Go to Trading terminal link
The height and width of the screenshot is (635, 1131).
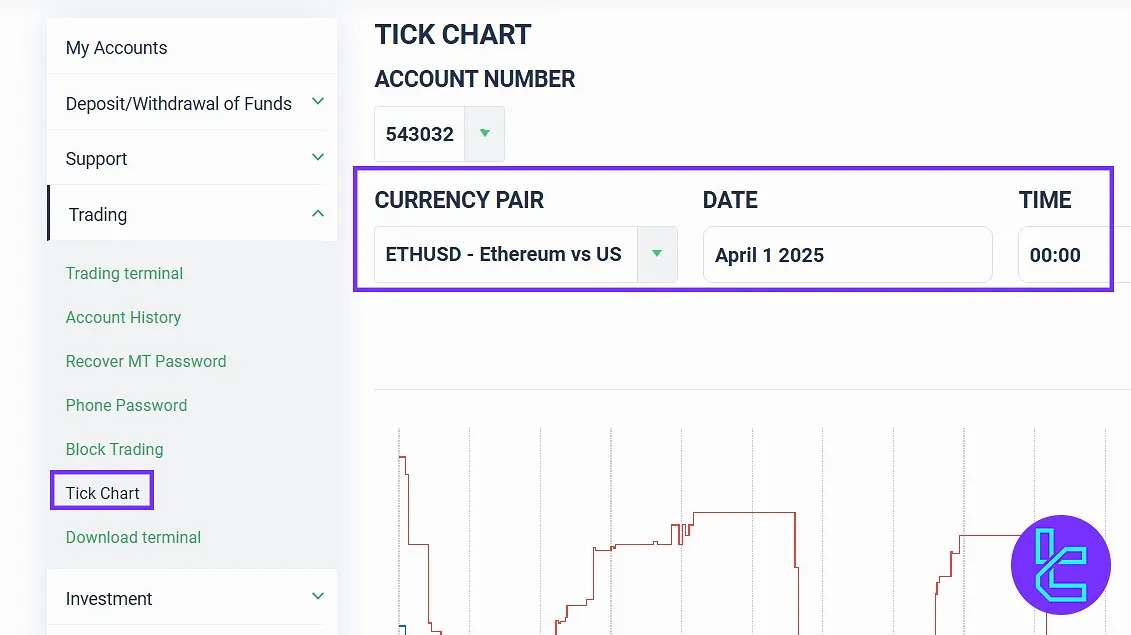pyautogui.click(x=124, y=273)
